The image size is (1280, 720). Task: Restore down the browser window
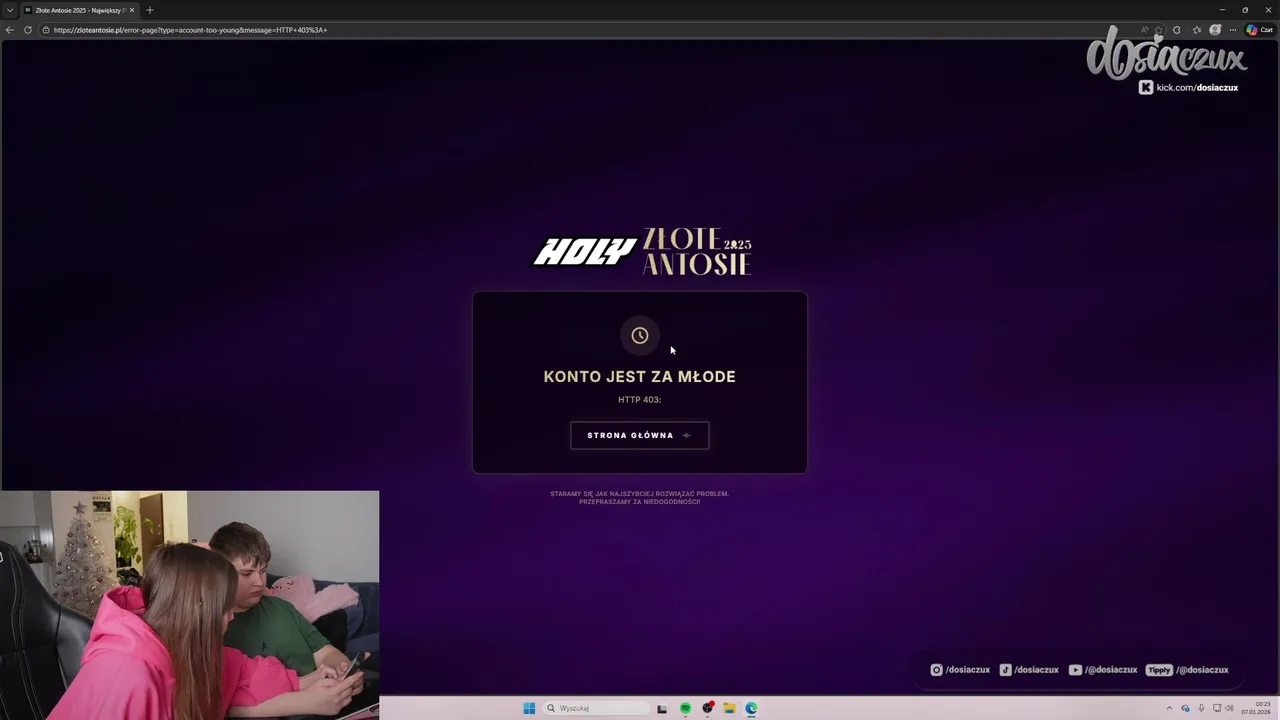pyautogui.click(x=1245, y=10)
